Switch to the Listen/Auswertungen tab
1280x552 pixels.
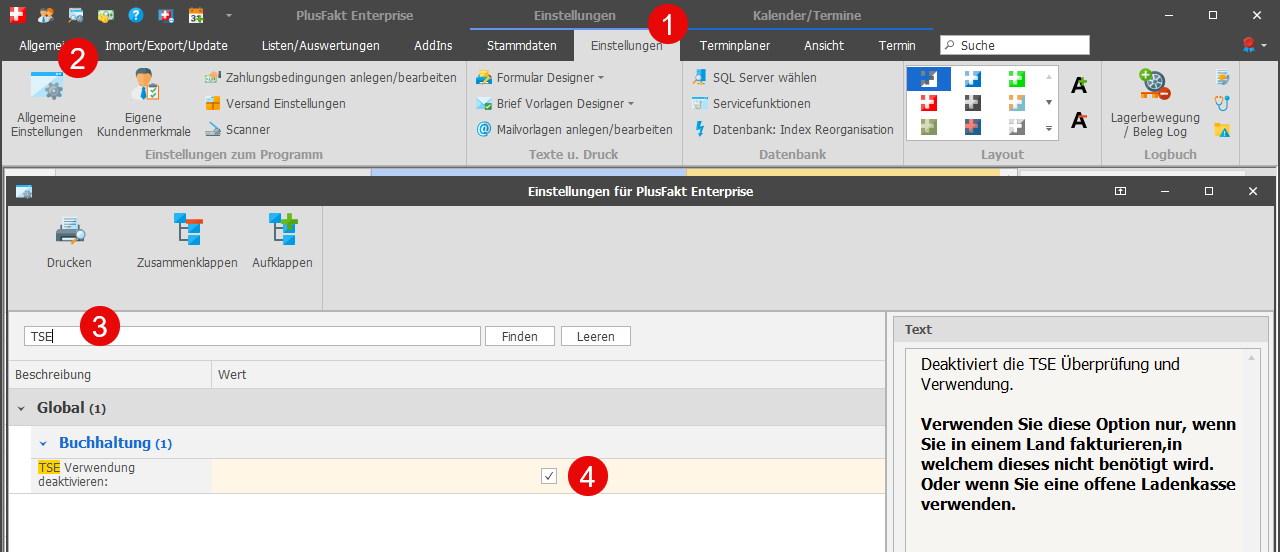[x=320, y=45]
